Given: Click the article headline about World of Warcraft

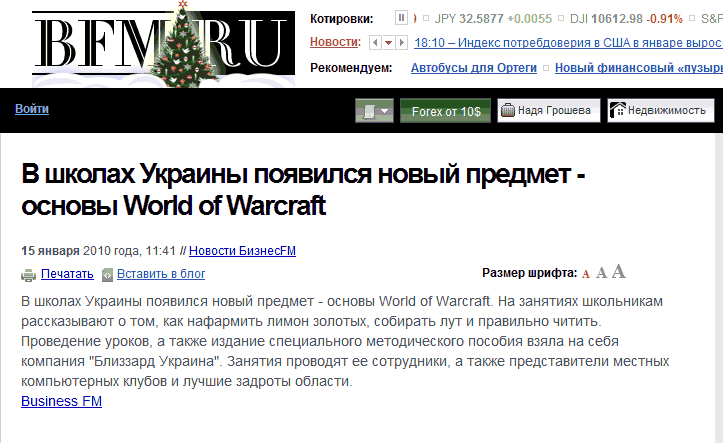Looking at the screenshot, I should point(303,190).
